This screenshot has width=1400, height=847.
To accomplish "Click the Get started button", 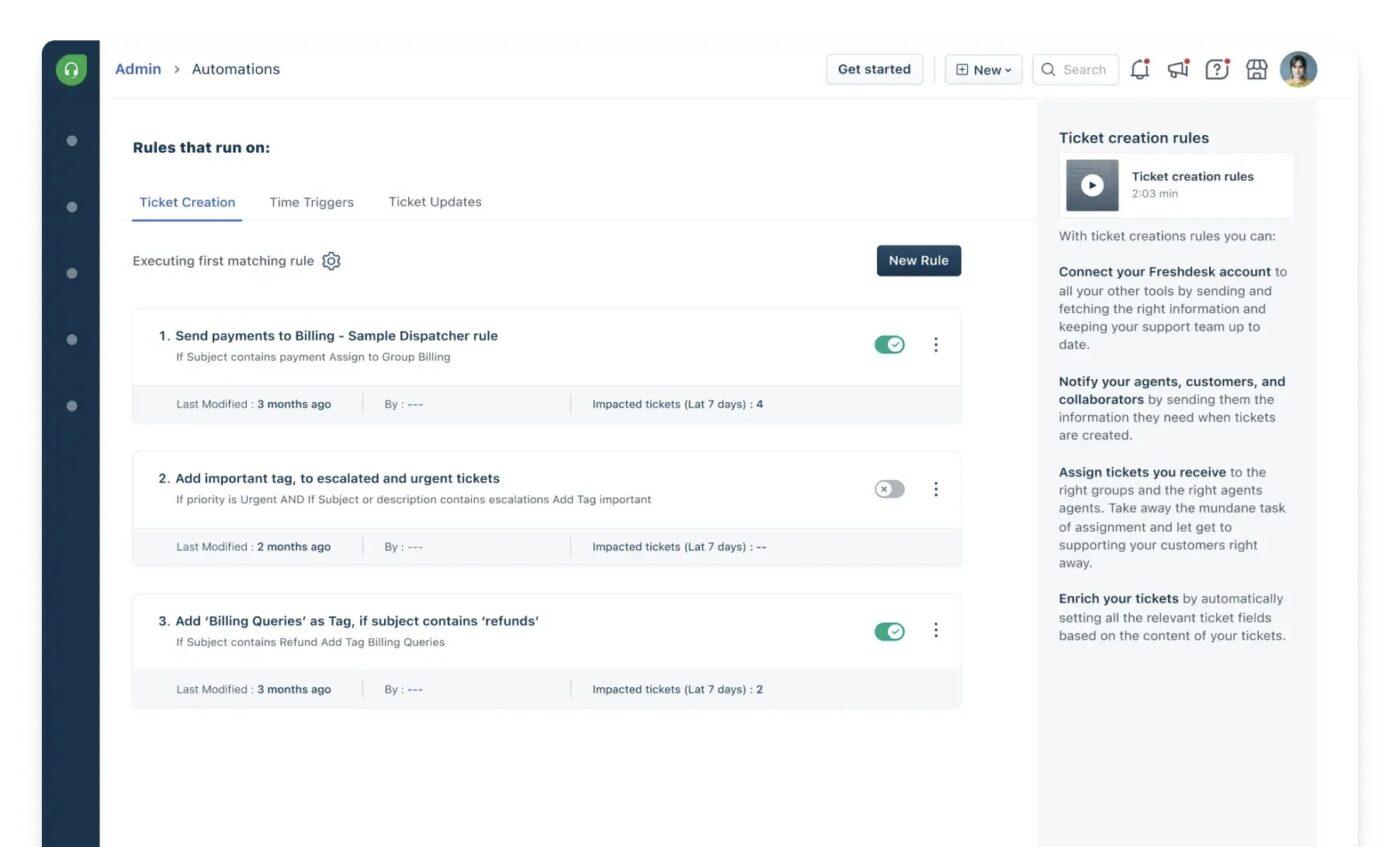I will click(x=873, y=69).
